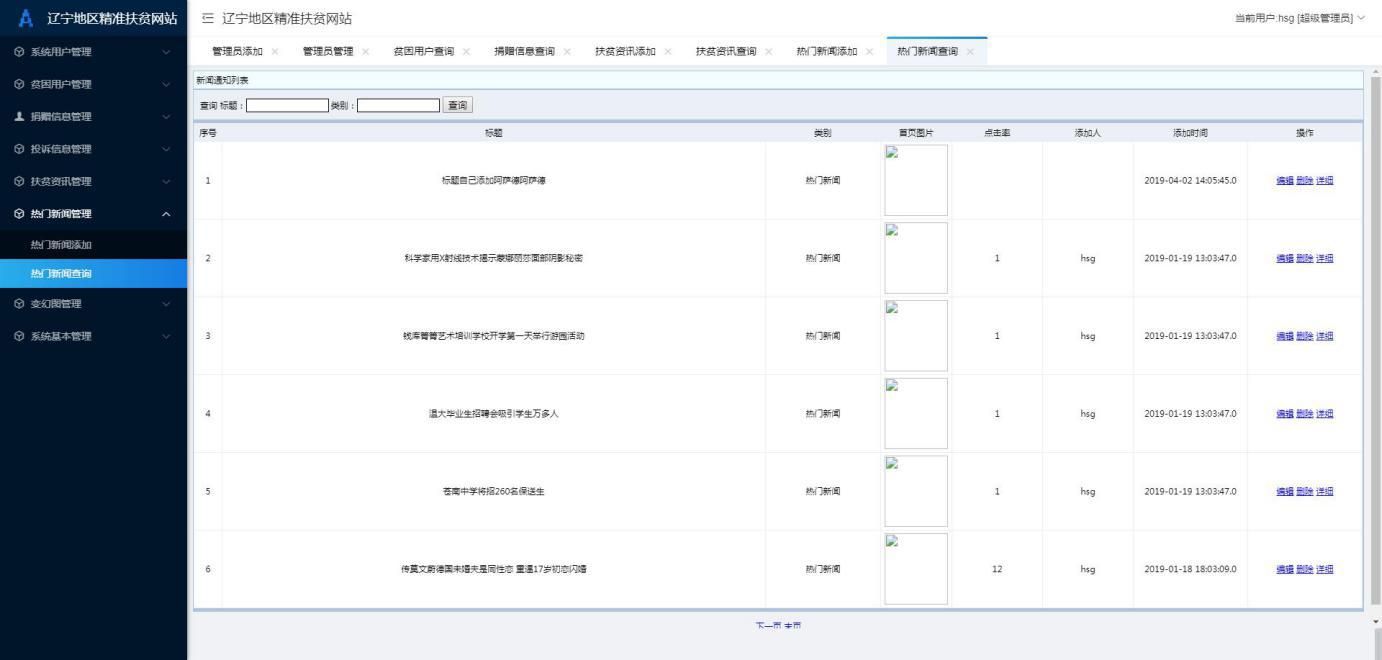Click the broken image thumbnail in row 1
Viewport: 1382px width, 660px height.
tap(916, 181)
